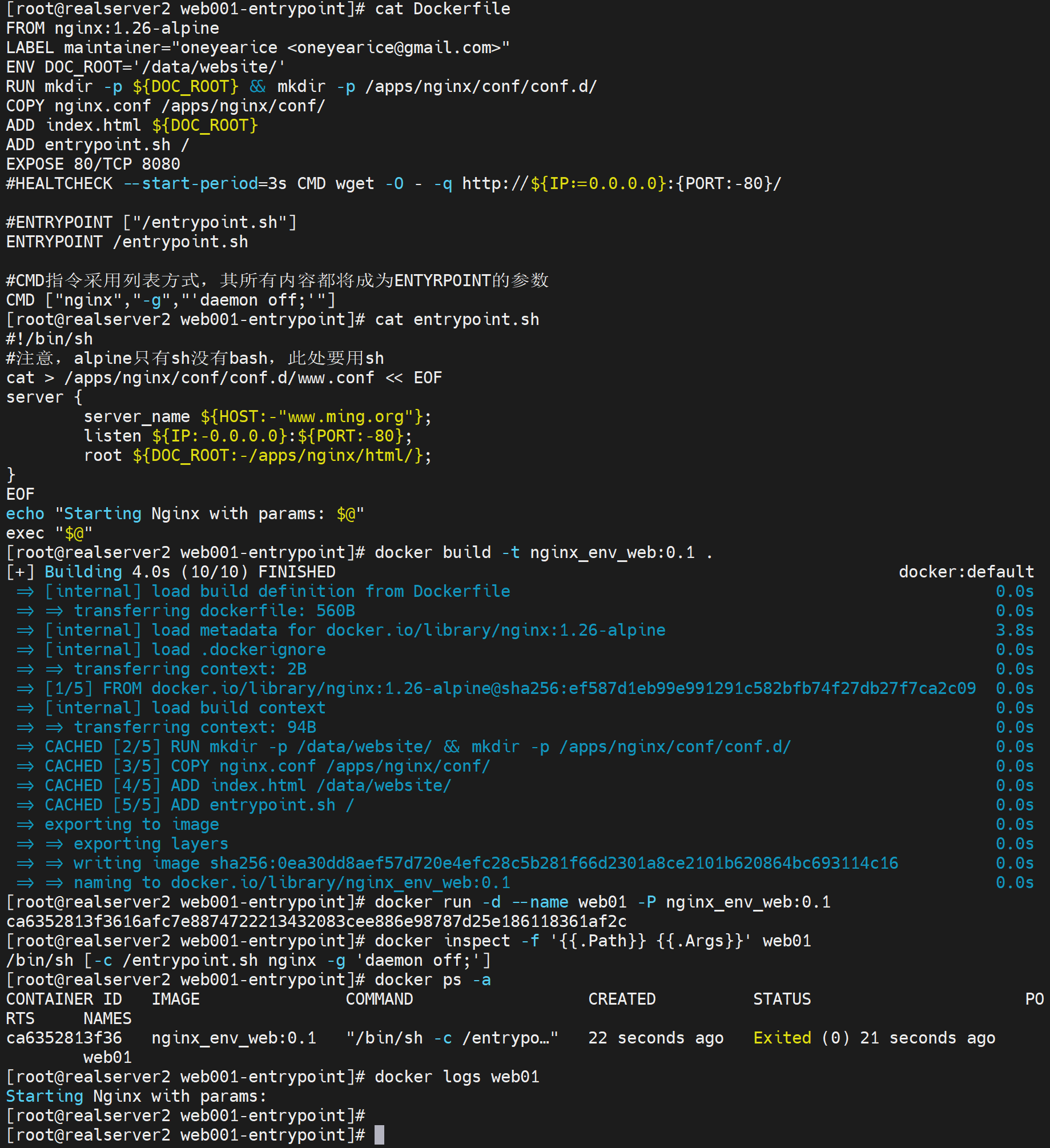
Task: Click the container ID ca6352813f36 in docker ps
Action: tap(64, 1038)
